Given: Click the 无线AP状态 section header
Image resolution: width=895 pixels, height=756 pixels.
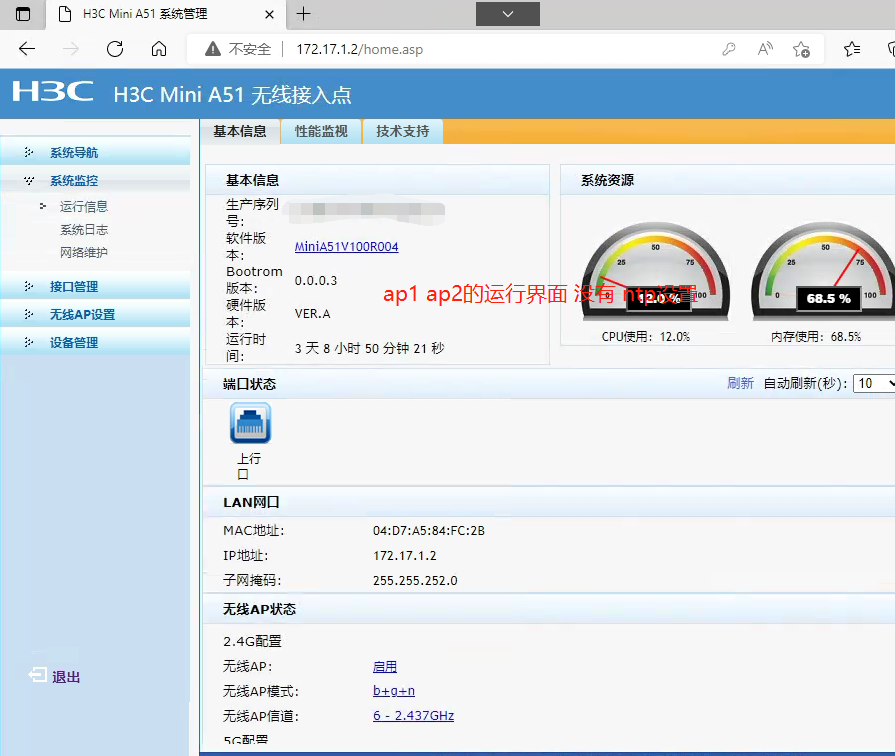Looking at the screenshot, I should [260, 609].
